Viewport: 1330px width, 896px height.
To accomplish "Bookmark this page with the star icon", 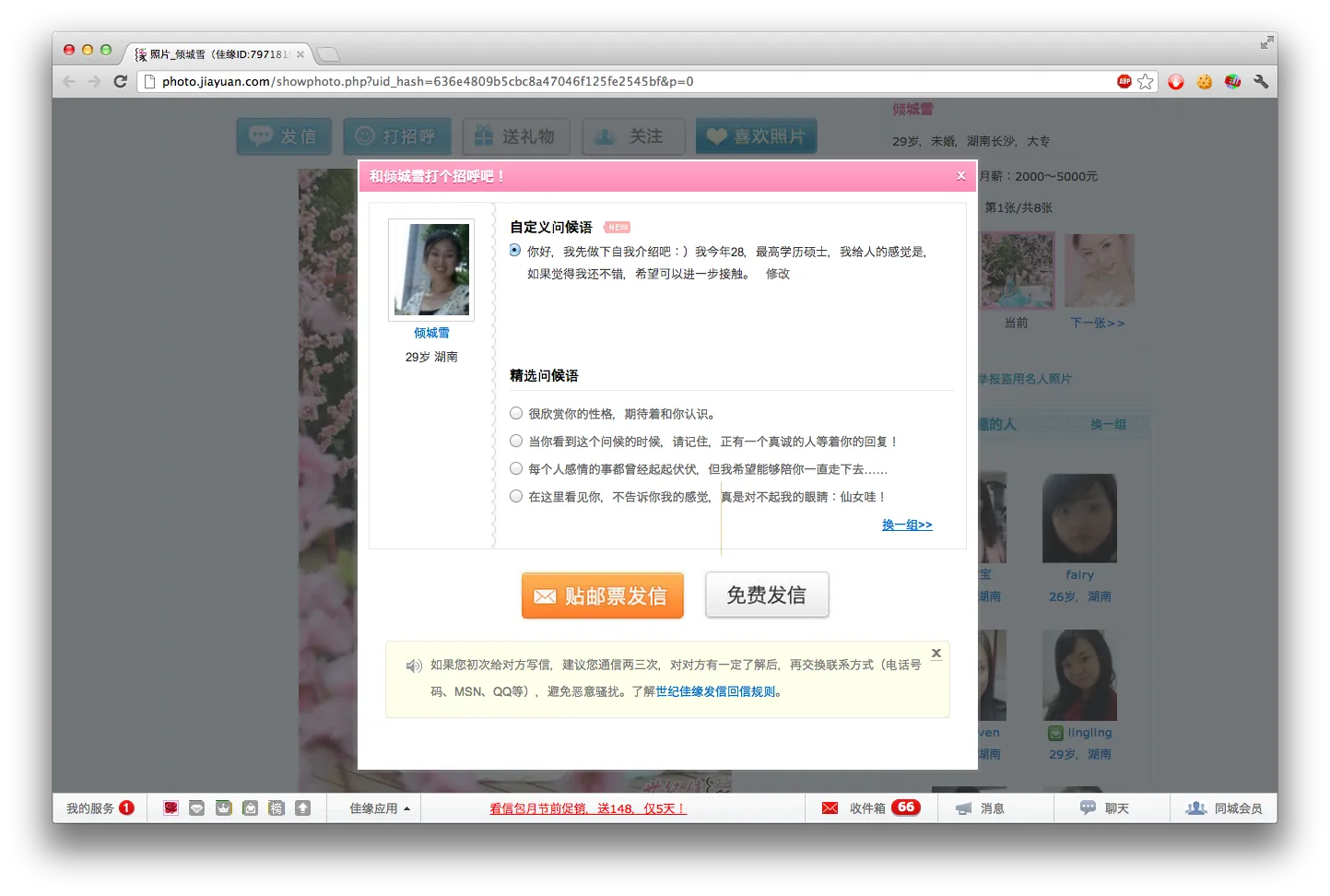I will [x=1146, y=81].
